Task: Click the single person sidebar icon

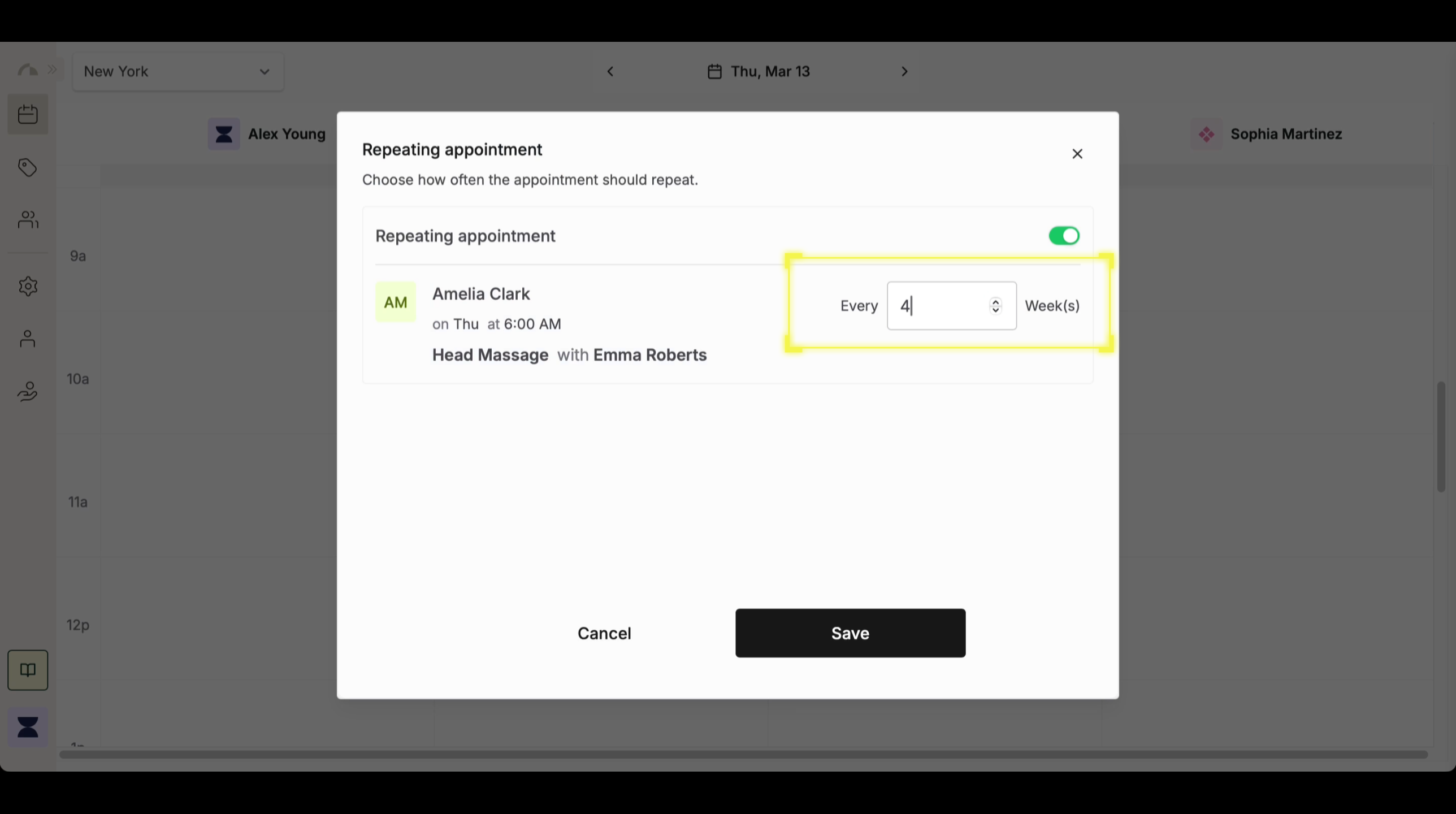Action: coord(27,339)
